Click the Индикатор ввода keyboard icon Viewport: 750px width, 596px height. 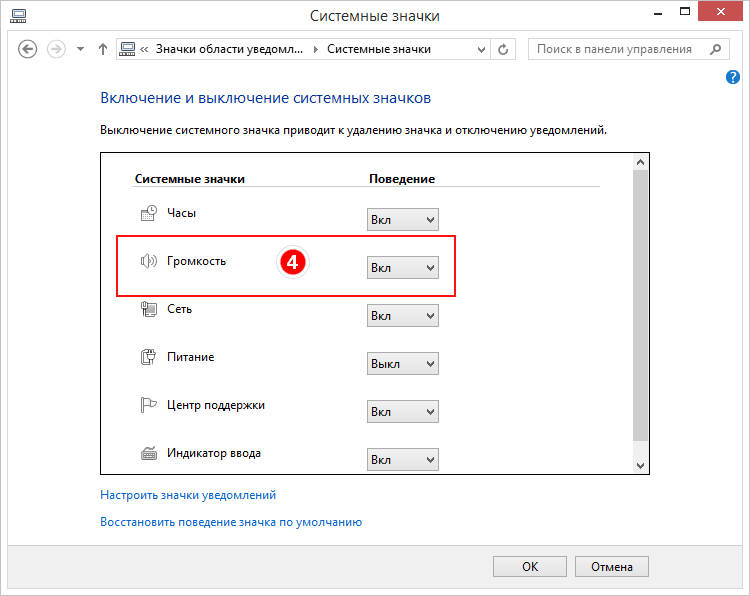[x=149, y=453]
